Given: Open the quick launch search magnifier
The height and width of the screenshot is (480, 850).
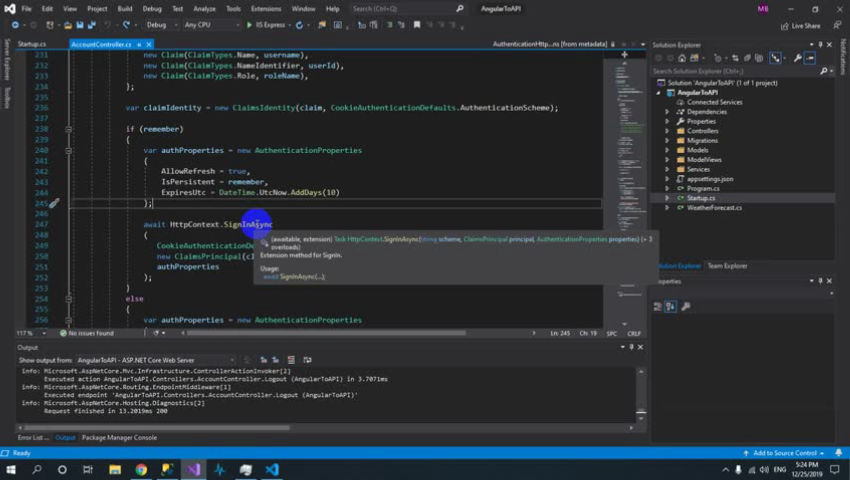Looking at the screenshot, I should click(x=460, y=9).
